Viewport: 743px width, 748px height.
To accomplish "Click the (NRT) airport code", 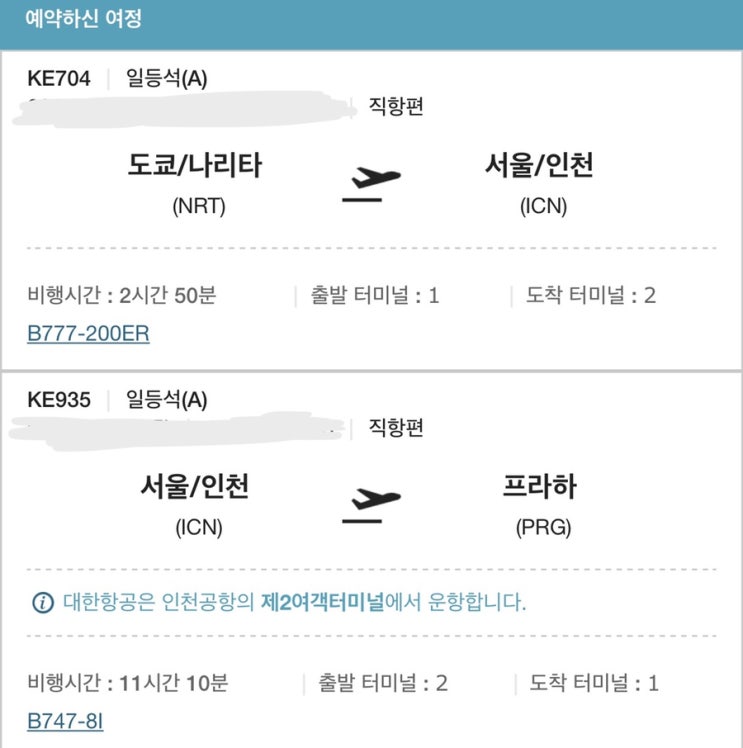I will [199, 207].
